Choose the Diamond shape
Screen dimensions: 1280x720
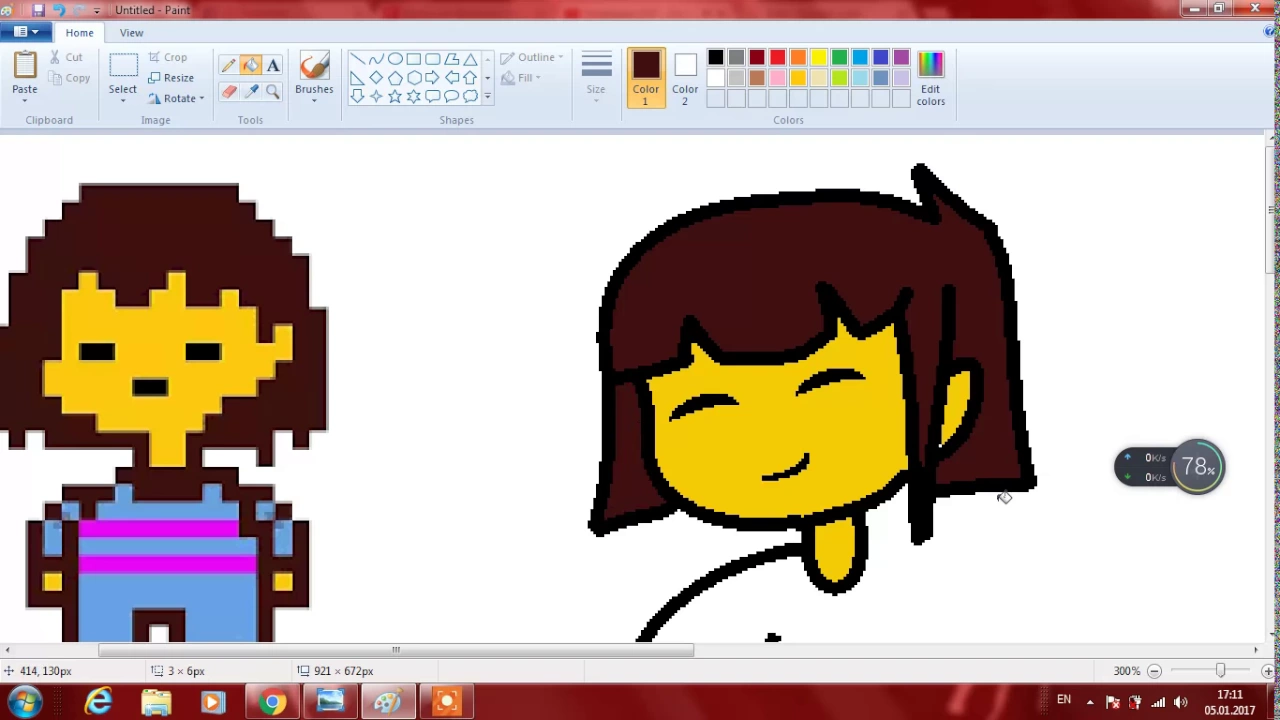coord(376,78)
